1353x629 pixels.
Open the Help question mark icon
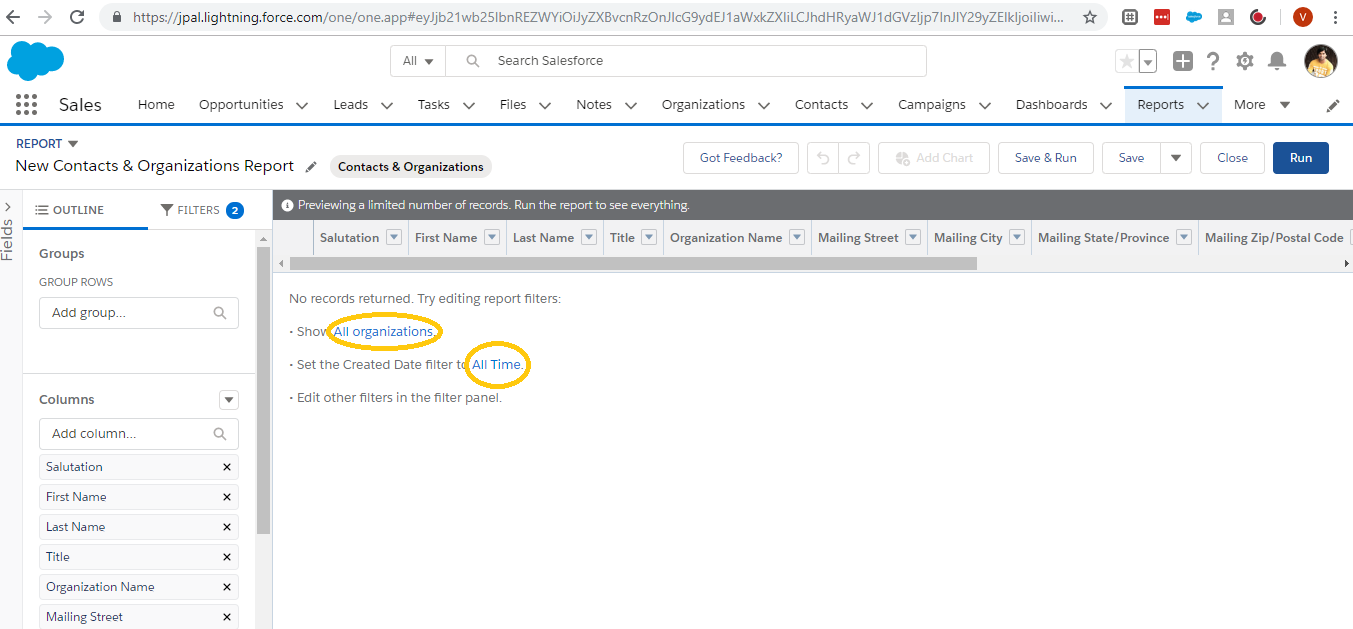(1213, 61)
